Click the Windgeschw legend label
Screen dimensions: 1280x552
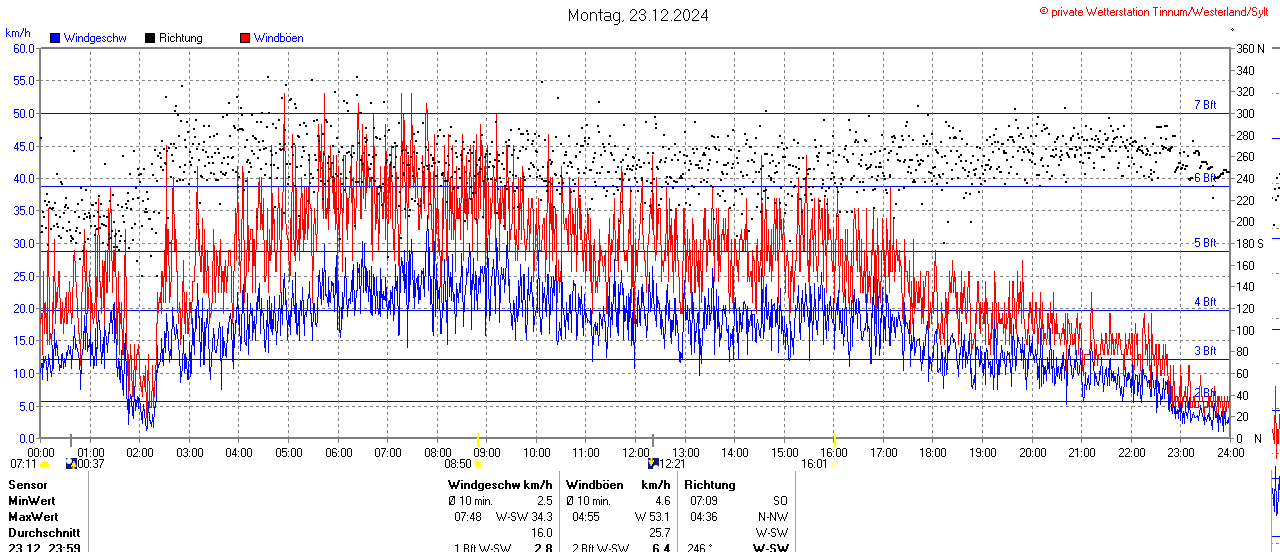[x=95, y=38]
